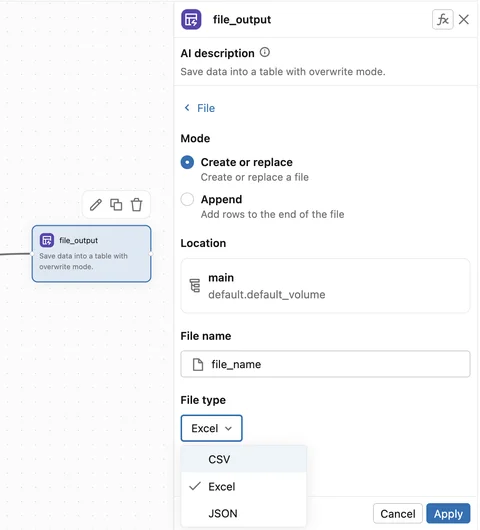Select the file_output node on canvas
The width and height of the screenshot is (480, 530).
[91, 254]
